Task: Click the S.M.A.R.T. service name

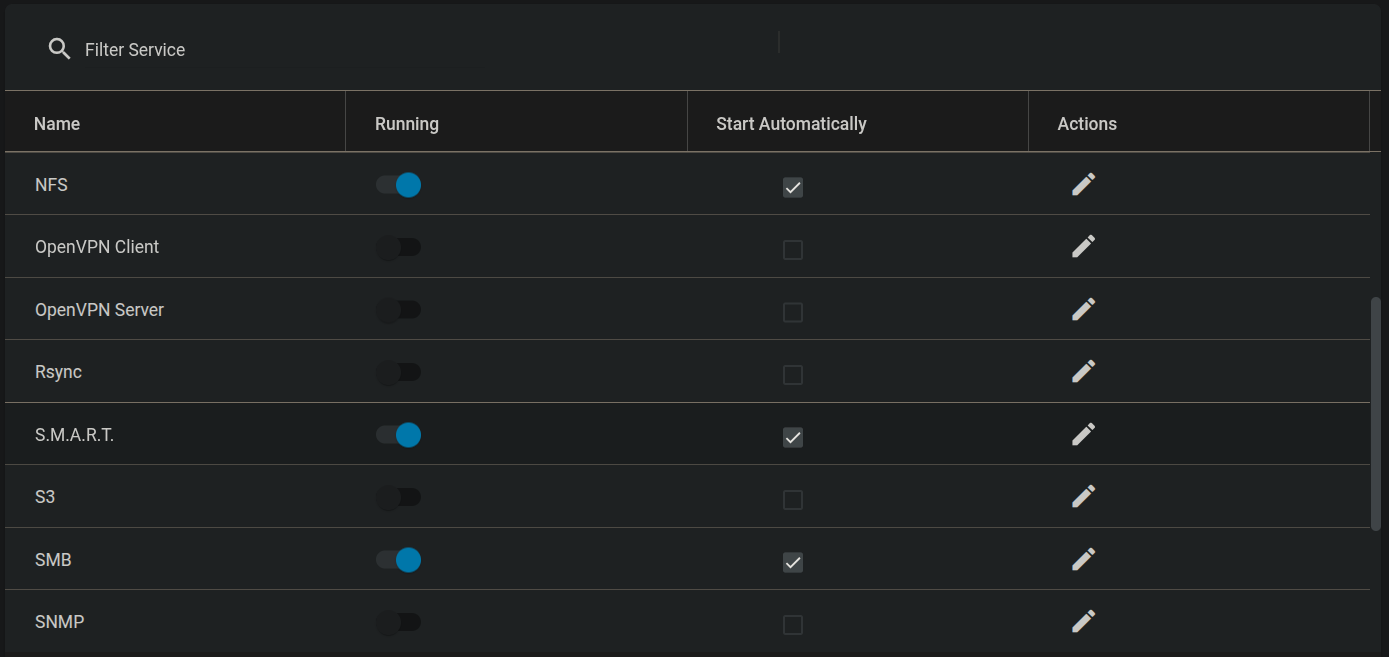Action: pos(74,435)
